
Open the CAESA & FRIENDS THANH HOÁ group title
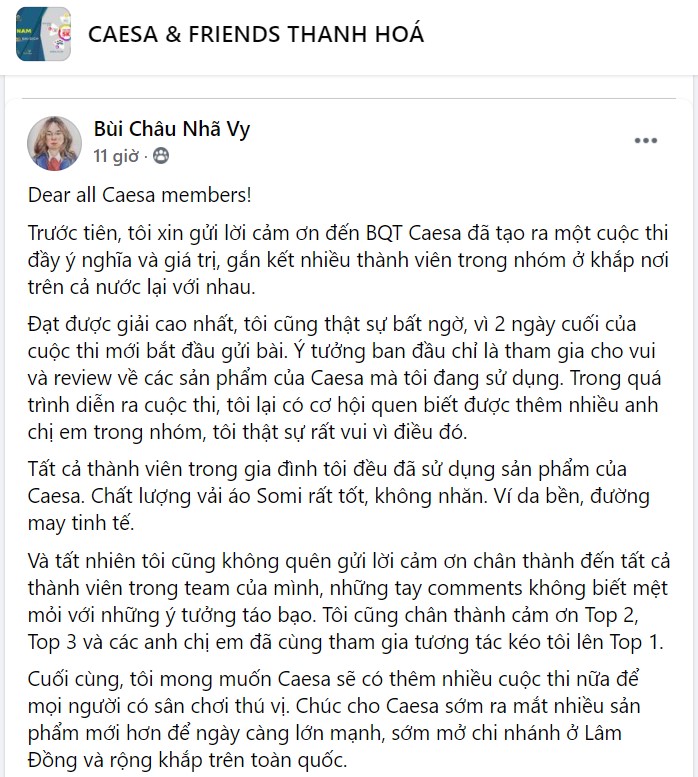tap(256, 34)
